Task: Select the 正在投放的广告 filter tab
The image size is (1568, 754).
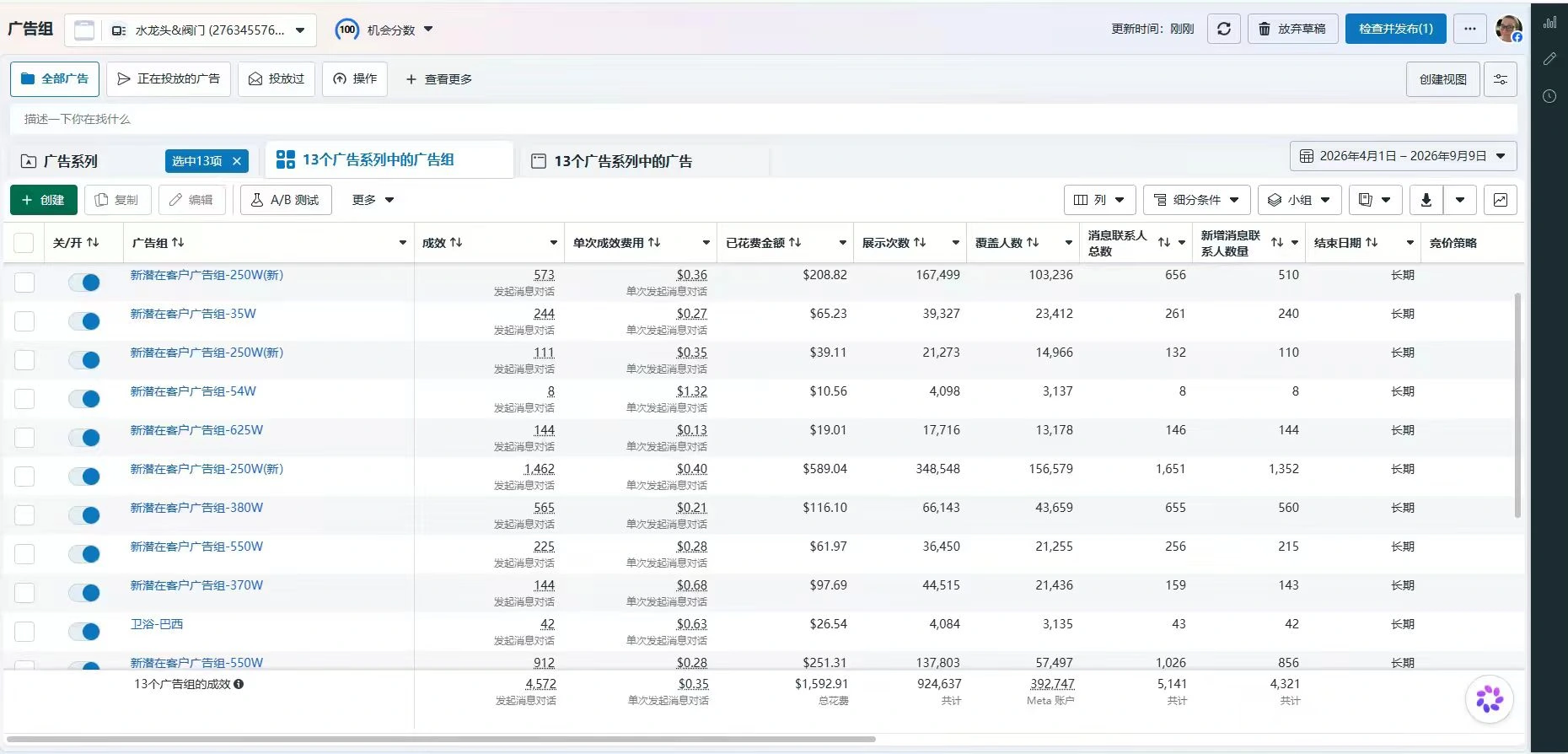Action: [x=169, y=79]
